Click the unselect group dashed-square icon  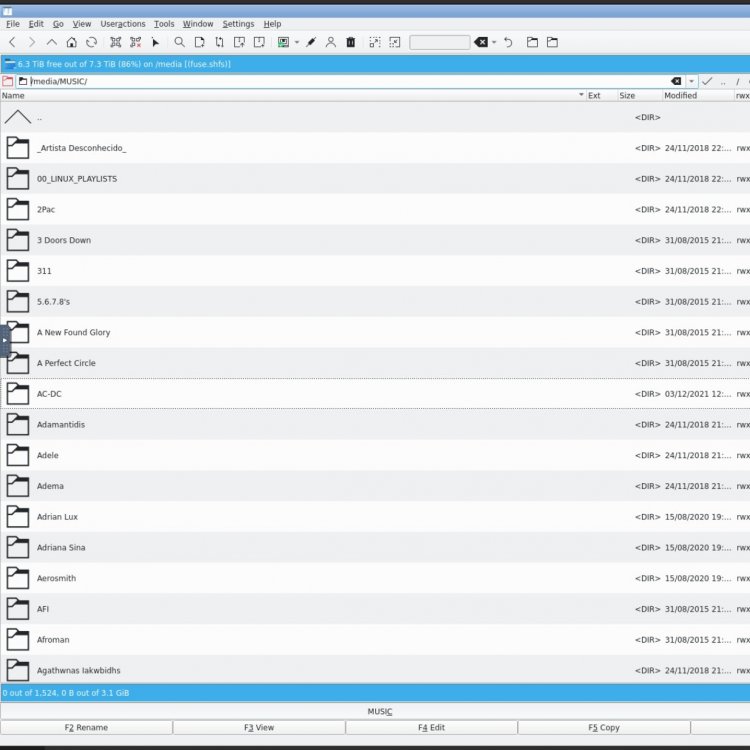[x=395, y=43]
